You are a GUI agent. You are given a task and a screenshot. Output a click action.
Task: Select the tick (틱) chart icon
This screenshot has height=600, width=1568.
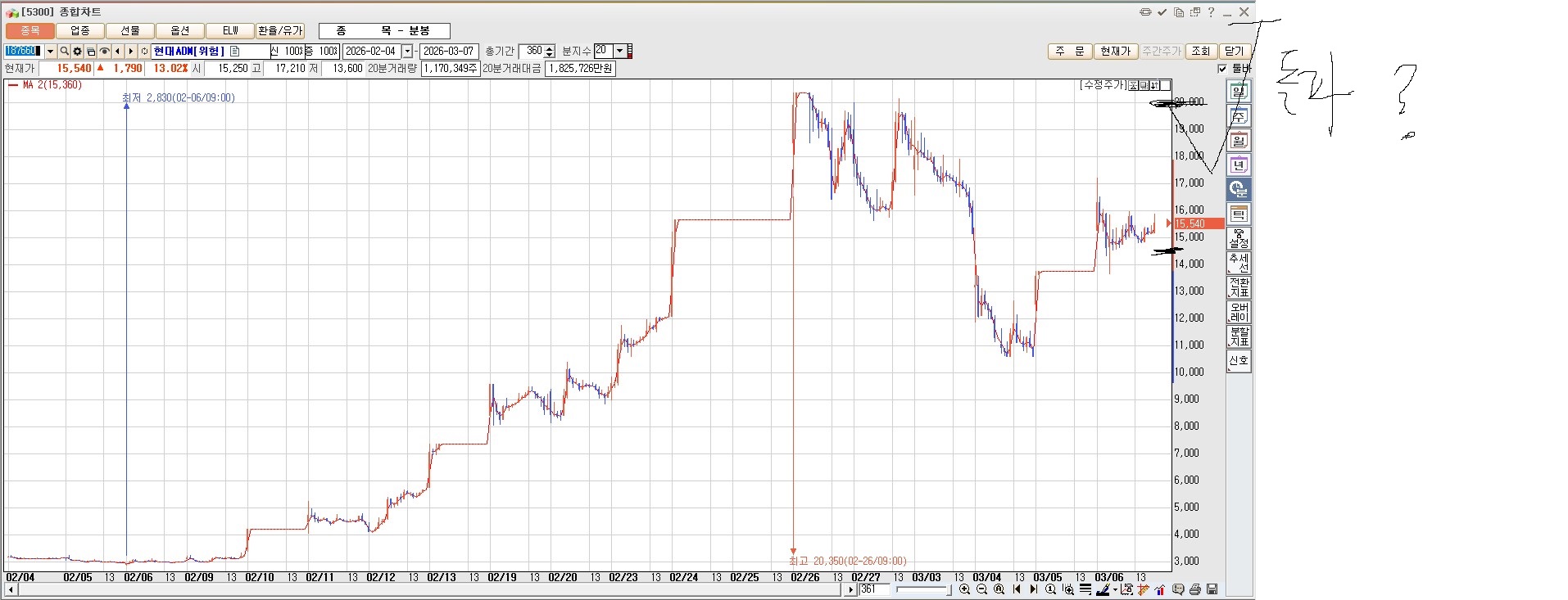1238,214
